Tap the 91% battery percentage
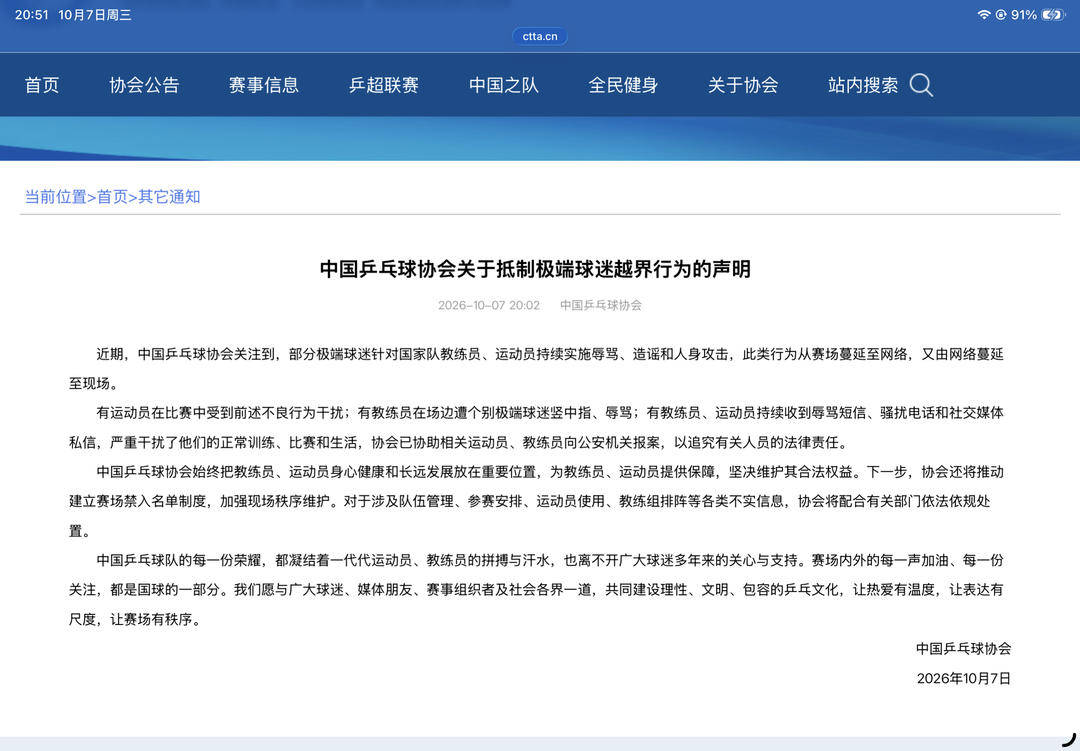1080x751 pixels. coord(1024,14)
